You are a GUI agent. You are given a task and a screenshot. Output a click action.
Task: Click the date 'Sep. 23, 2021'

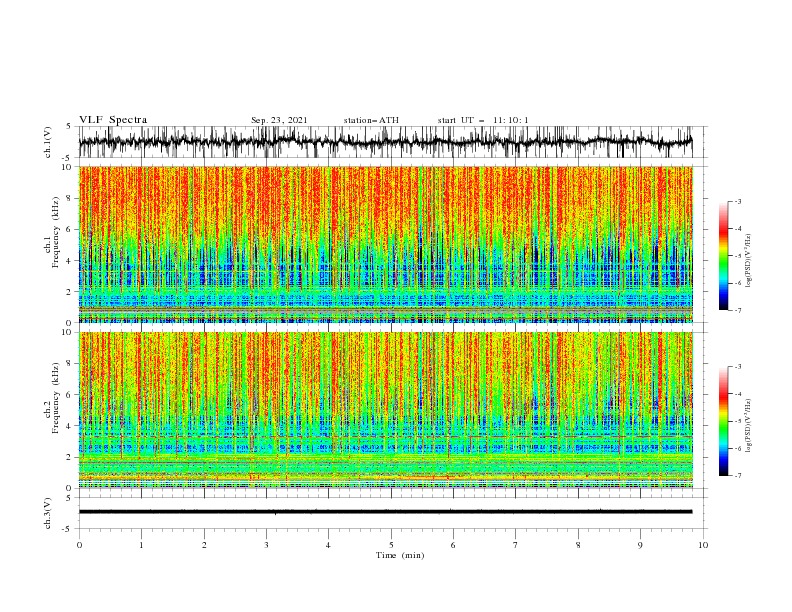click(x=279, y=120)
